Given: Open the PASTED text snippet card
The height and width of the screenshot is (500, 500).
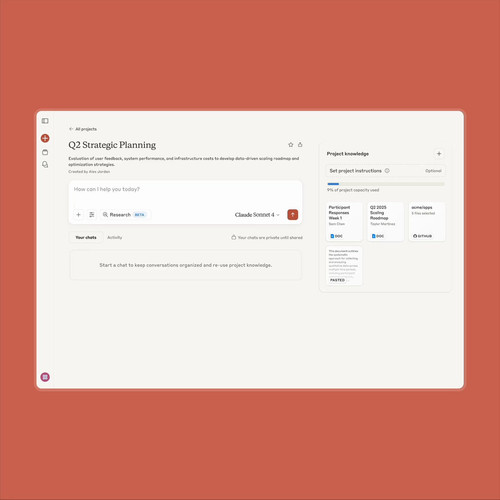Looking at the screenshot, I should pos(344,265).
